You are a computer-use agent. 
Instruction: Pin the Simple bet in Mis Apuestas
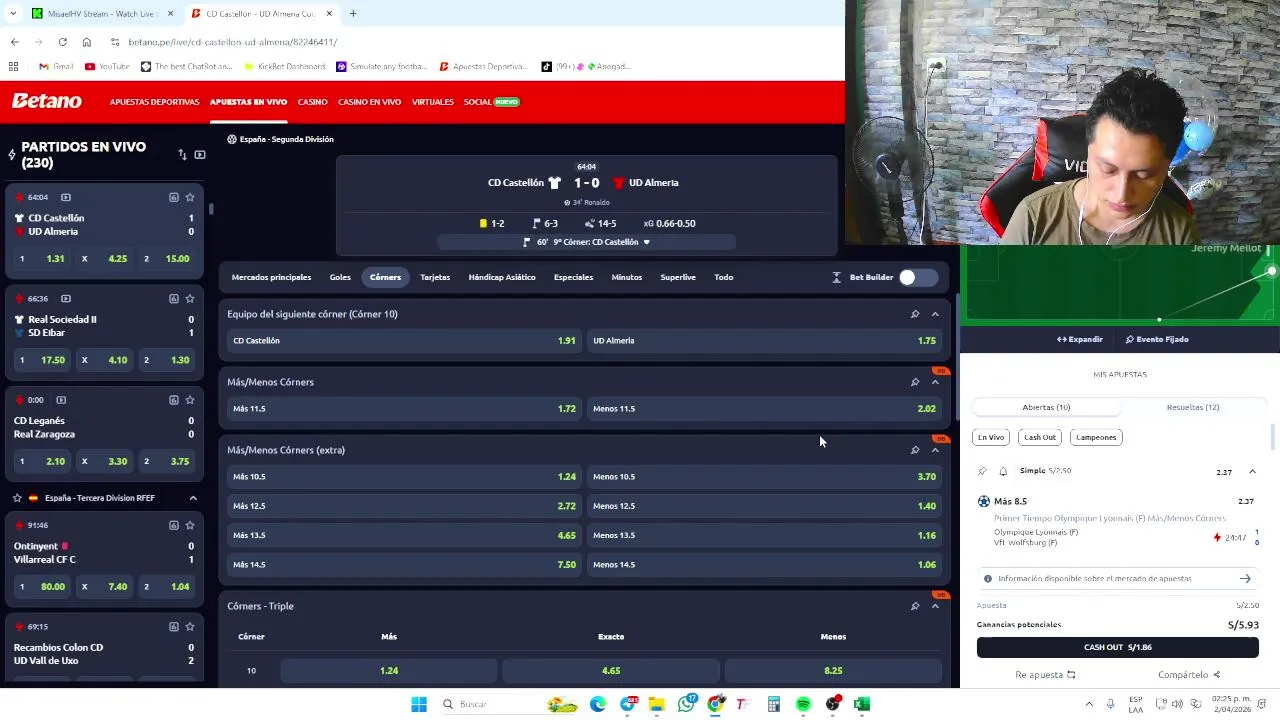[982, 471]
